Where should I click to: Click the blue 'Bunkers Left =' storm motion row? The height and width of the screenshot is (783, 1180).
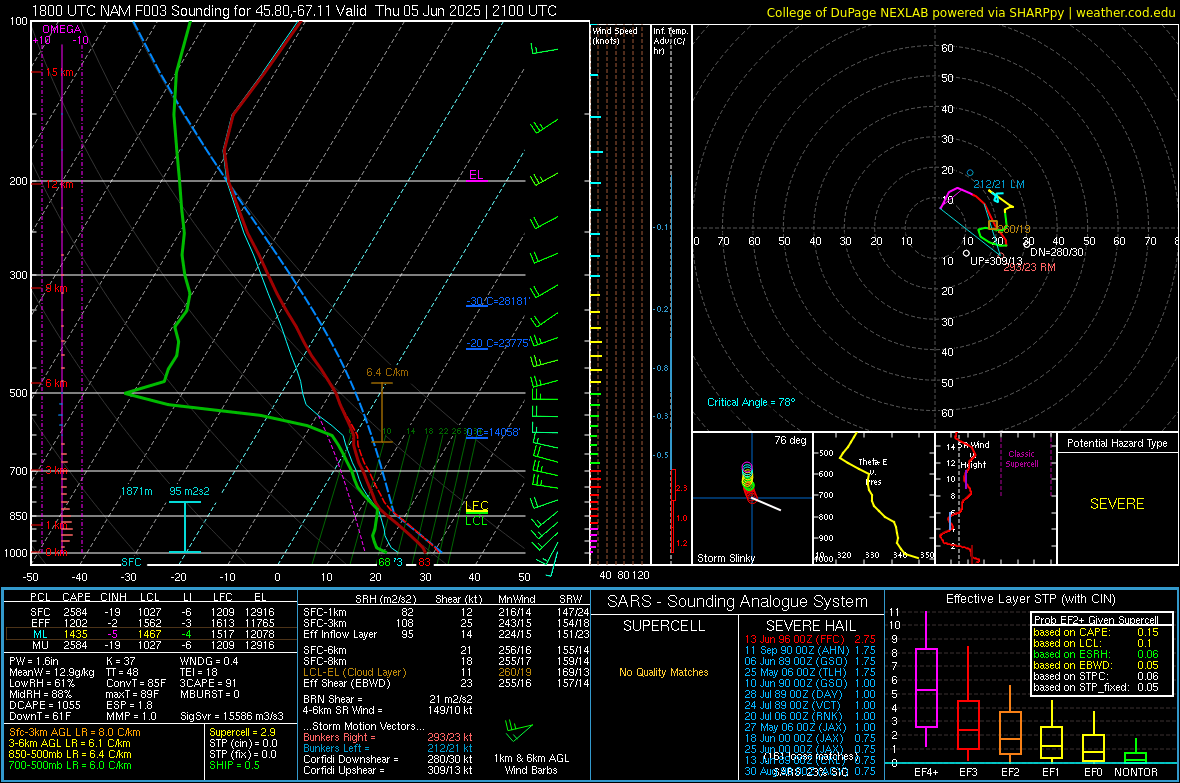(388, 748)
